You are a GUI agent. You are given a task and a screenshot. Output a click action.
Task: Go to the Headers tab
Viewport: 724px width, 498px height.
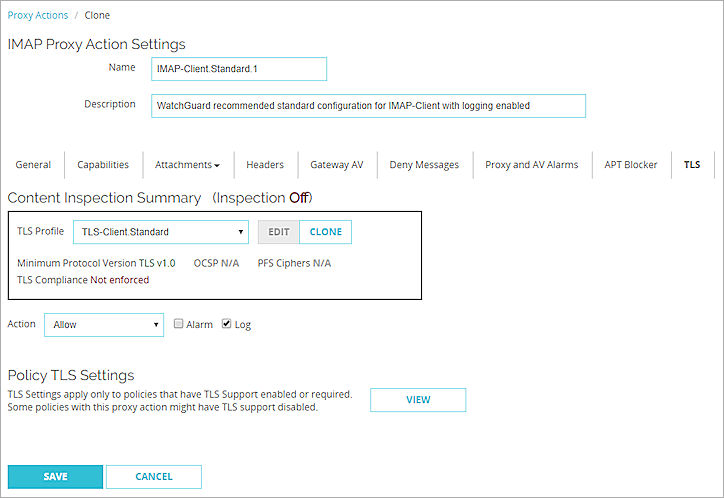[x=265, y=165]
